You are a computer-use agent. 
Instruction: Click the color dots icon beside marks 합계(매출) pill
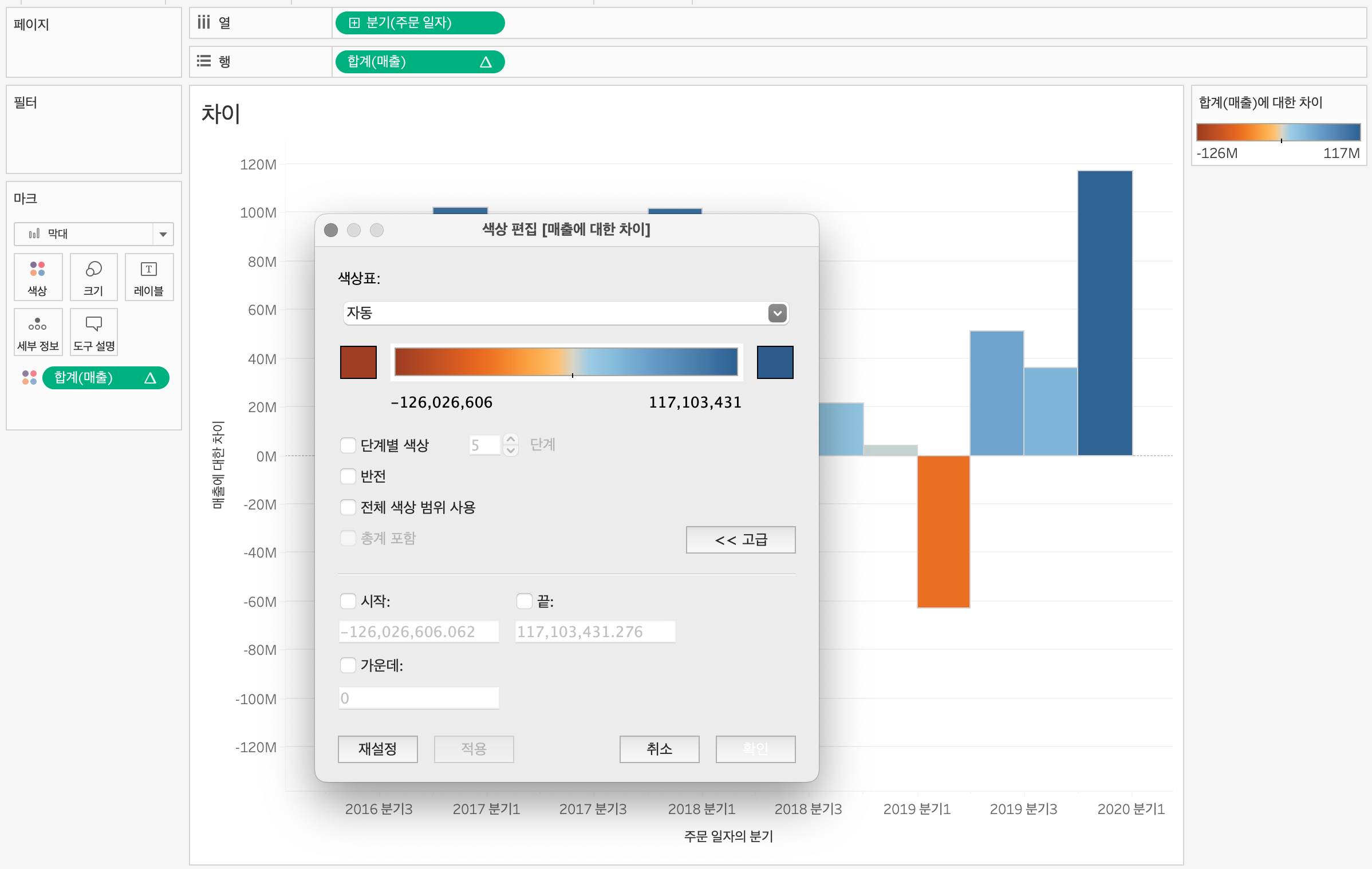pyautogui.click(x=29, y=378)
